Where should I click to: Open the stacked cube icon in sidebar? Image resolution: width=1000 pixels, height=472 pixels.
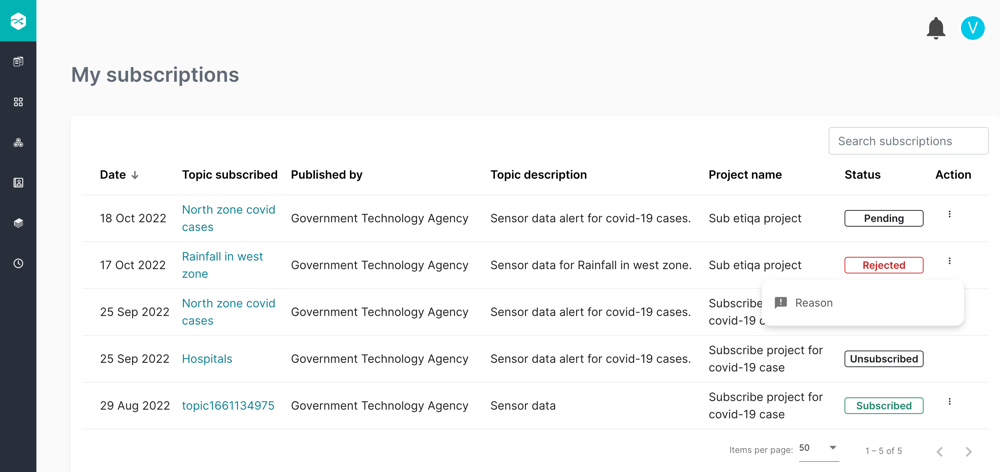(18, 223)
